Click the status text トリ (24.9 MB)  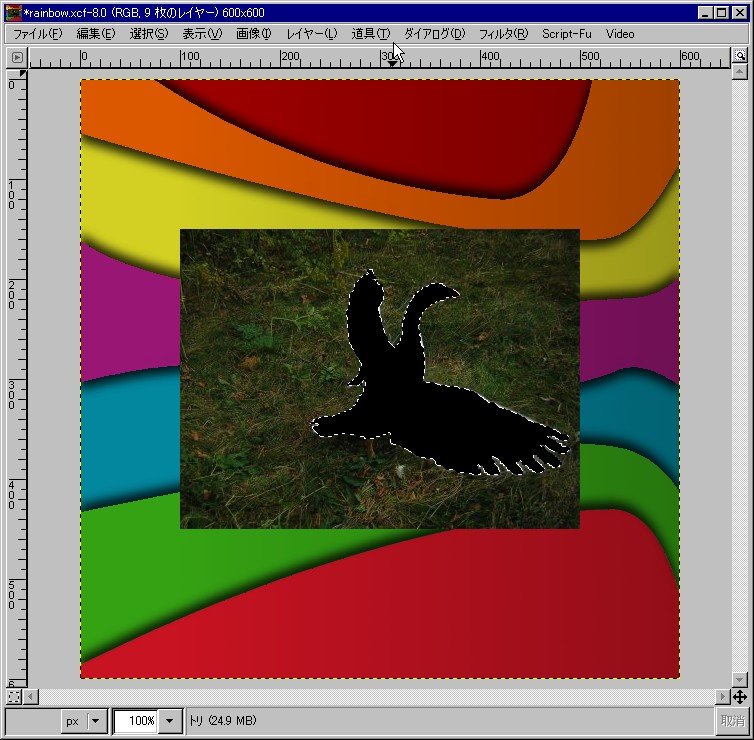coord(223,720)
